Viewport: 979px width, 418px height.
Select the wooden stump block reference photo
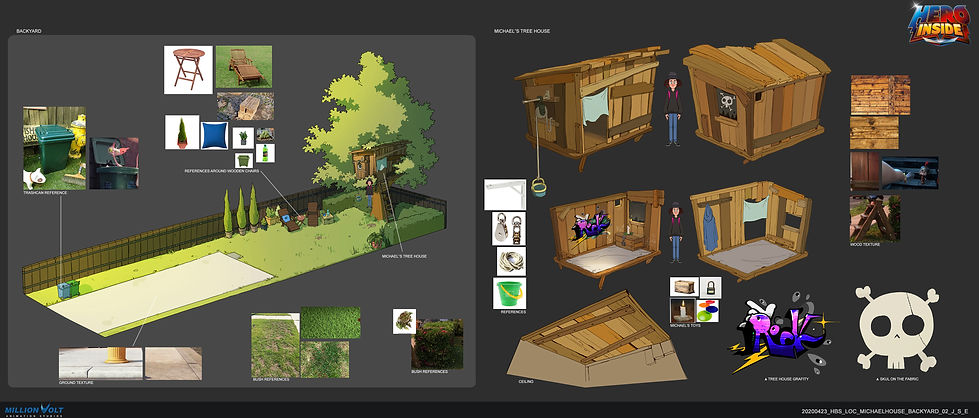245,106
